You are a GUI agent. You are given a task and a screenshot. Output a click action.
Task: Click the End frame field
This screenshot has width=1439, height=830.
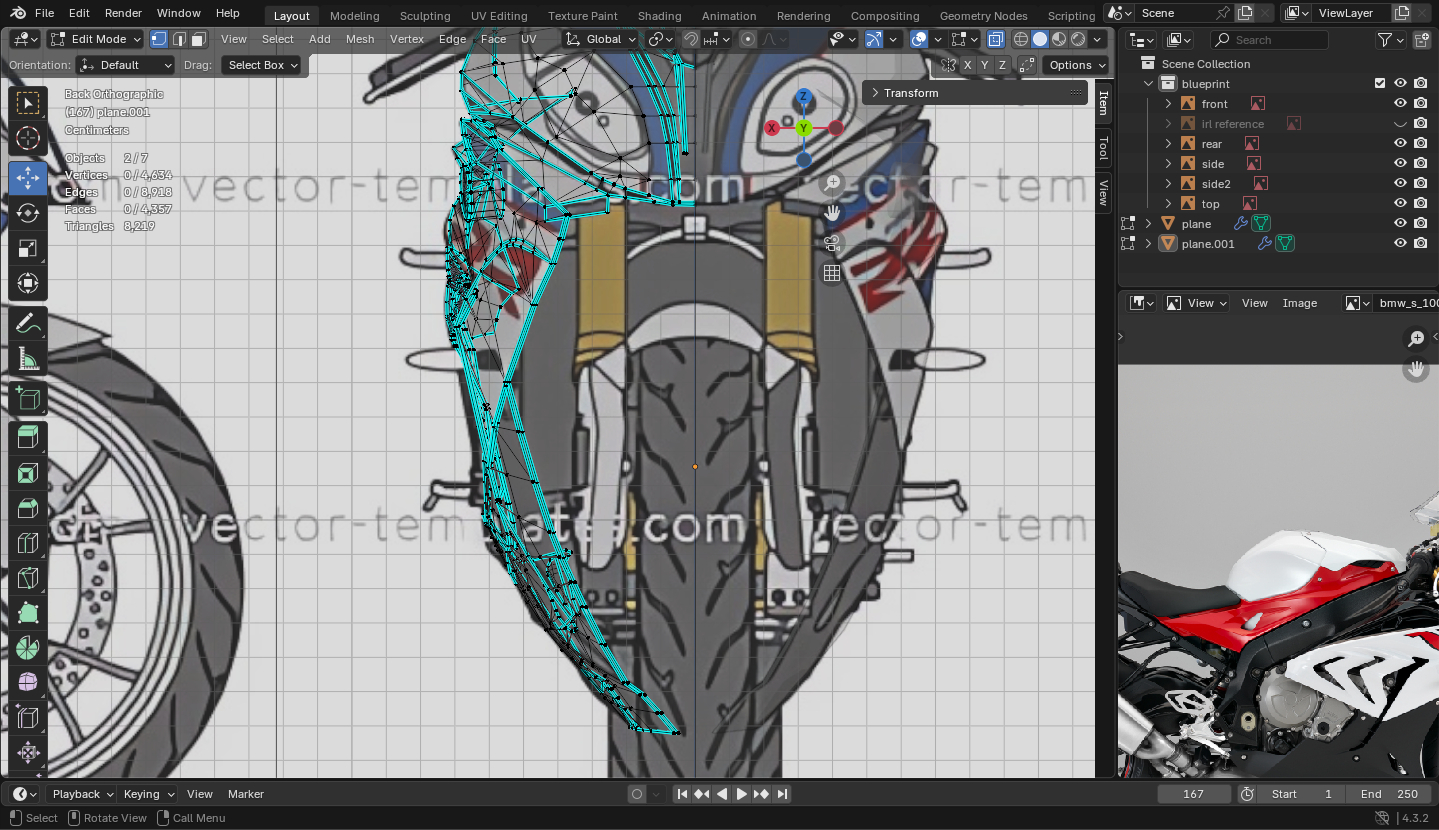(x=1388, y=794)
